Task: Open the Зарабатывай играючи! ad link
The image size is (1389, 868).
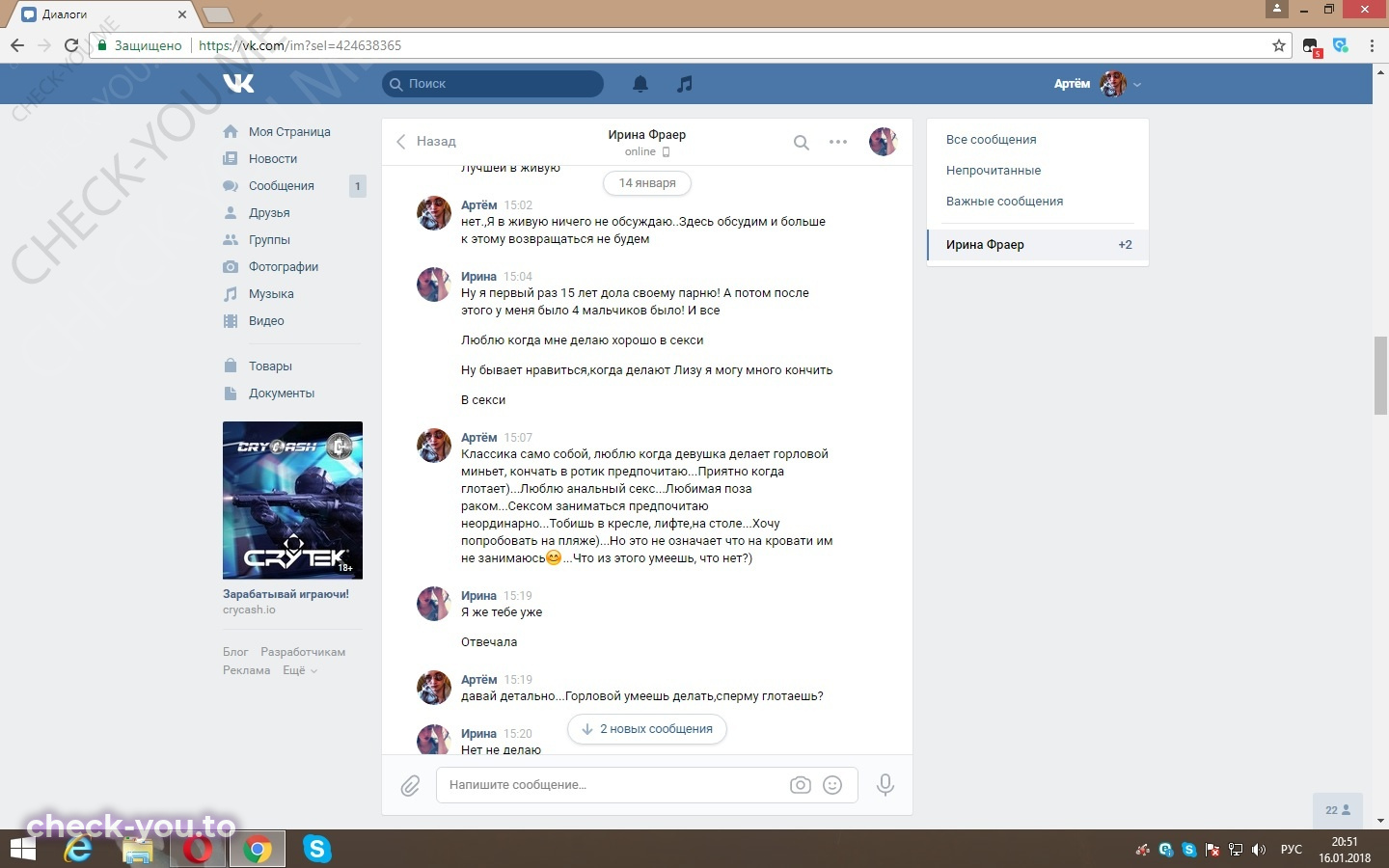Action: [x=286, y=594]
